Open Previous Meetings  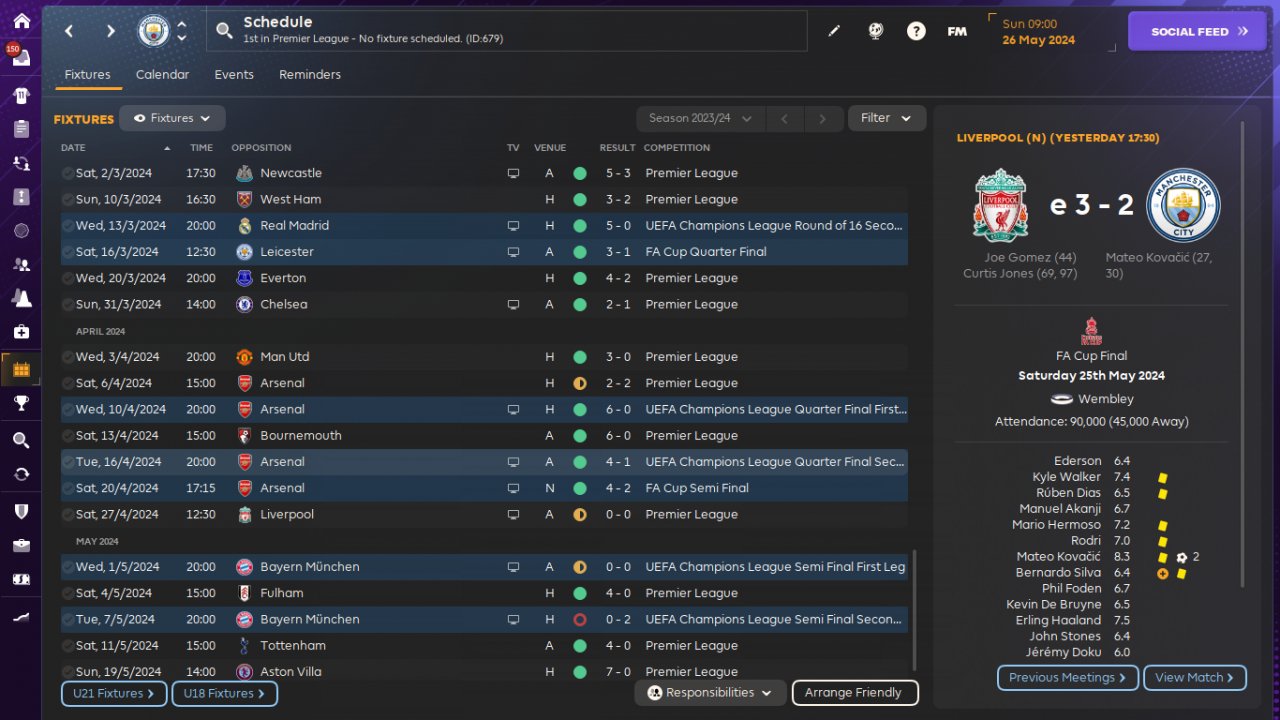[x=1068, y=678]
